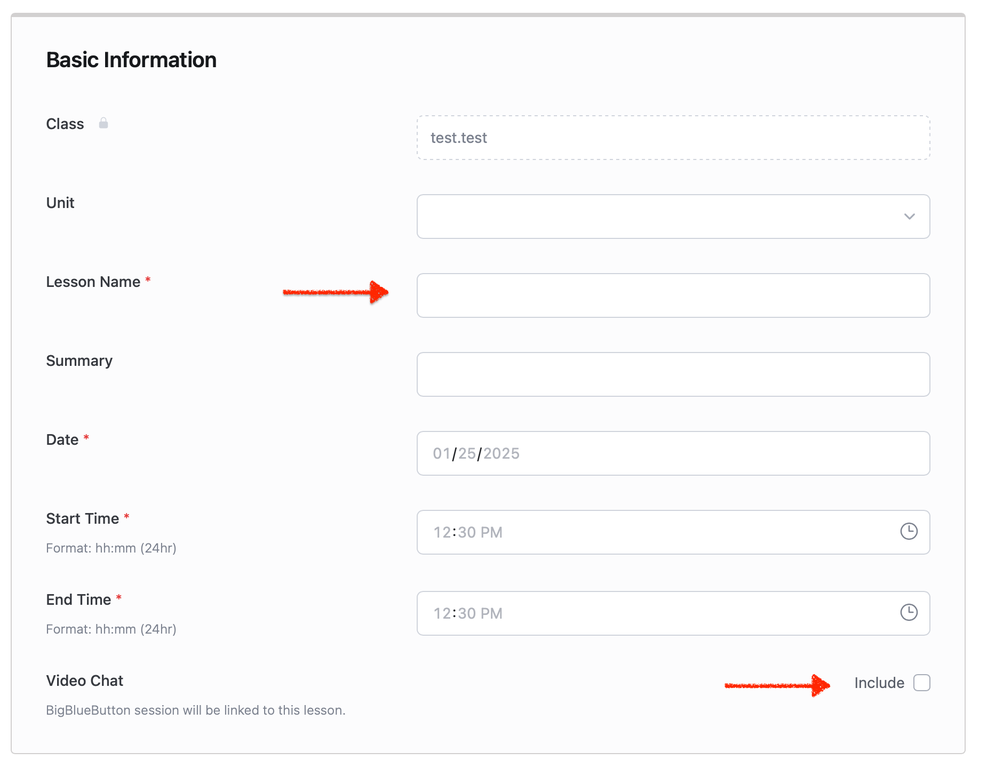Select the PM segment in Start Time
This screenshot has height=768, width=987.
pos(491,533)
